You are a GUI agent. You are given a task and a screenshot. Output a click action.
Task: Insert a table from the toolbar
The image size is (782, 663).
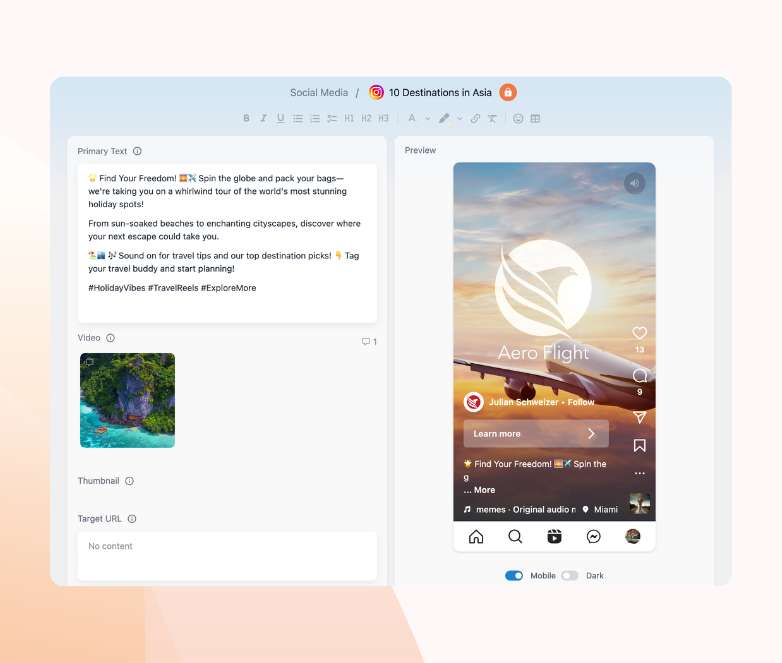(535, 118)
